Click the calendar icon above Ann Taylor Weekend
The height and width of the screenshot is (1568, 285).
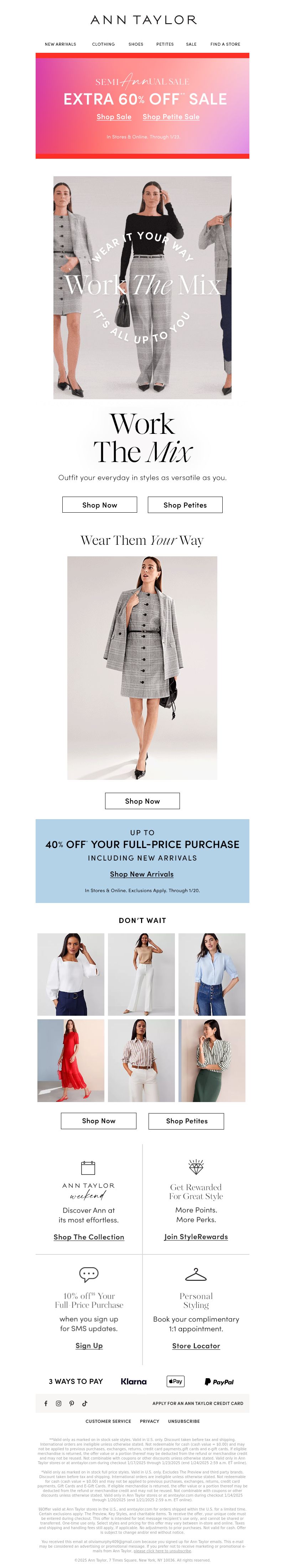[x=88, y=1167]
